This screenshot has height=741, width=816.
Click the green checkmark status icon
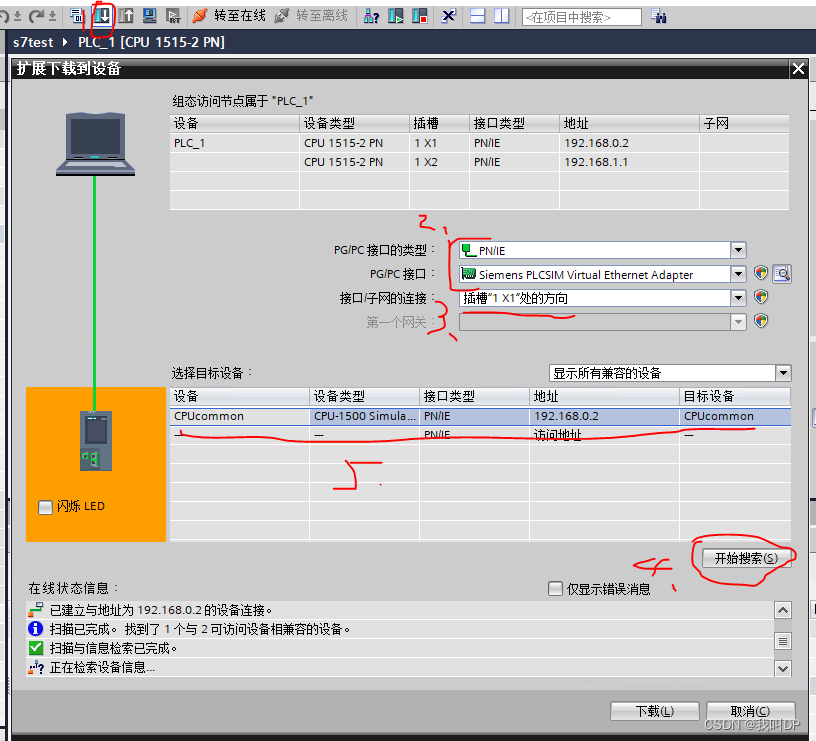coord(36,647)
